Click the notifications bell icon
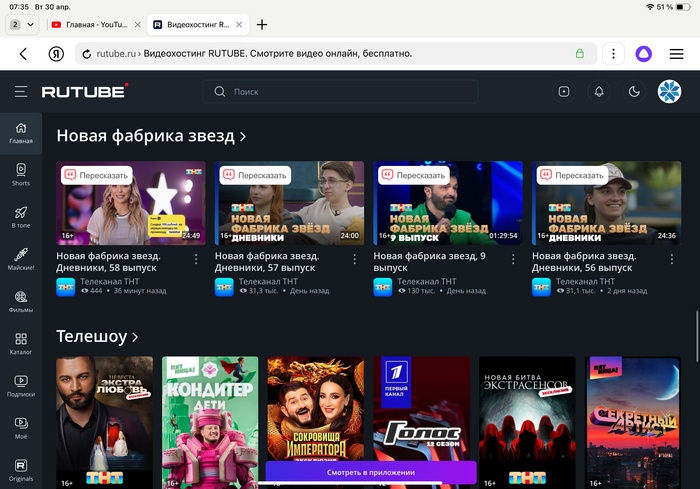 (x=599, y=92)
